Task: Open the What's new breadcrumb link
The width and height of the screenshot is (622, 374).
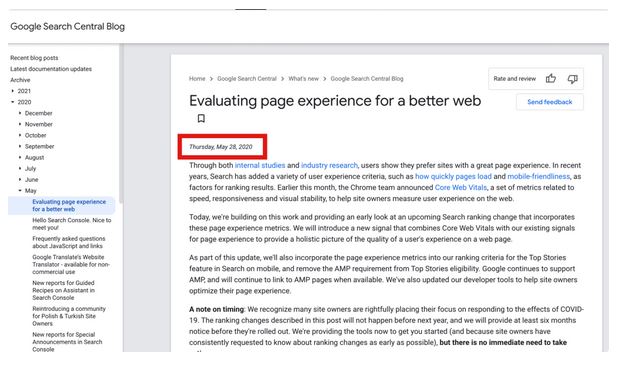Action: pyautogui.click(x=303, y=79)
